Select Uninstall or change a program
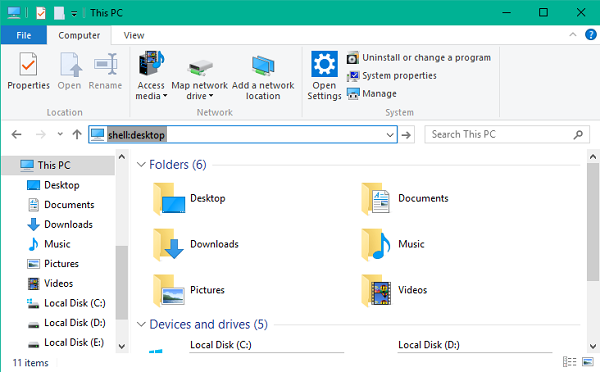The height and width of the screenshot is (372, 600). (419, 58)
